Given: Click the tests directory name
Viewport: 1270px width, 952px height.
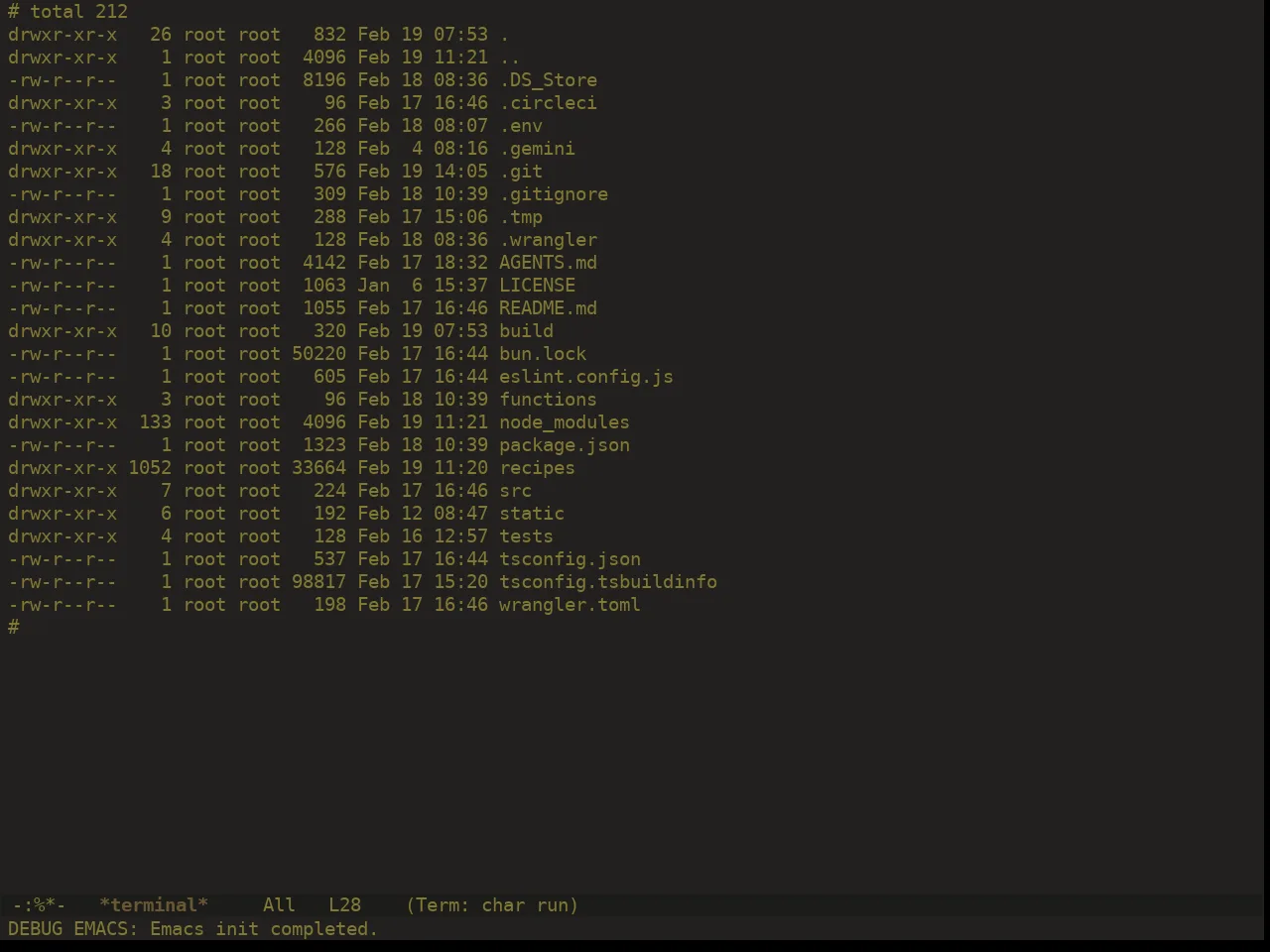Looking at the screenshot, I should [x=526, y=536].
